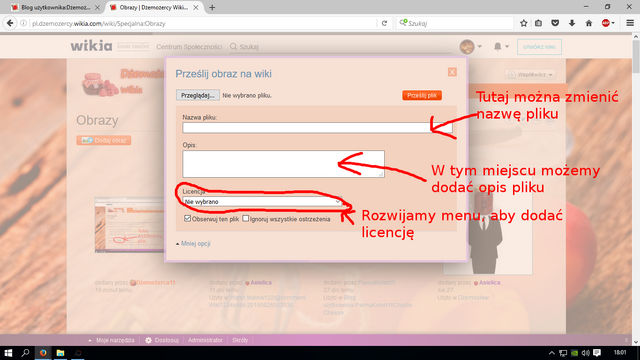Viewport: 640px width, 360px height.
Task: Open the user avatar menu on Wikia
Action: point(467,47)
